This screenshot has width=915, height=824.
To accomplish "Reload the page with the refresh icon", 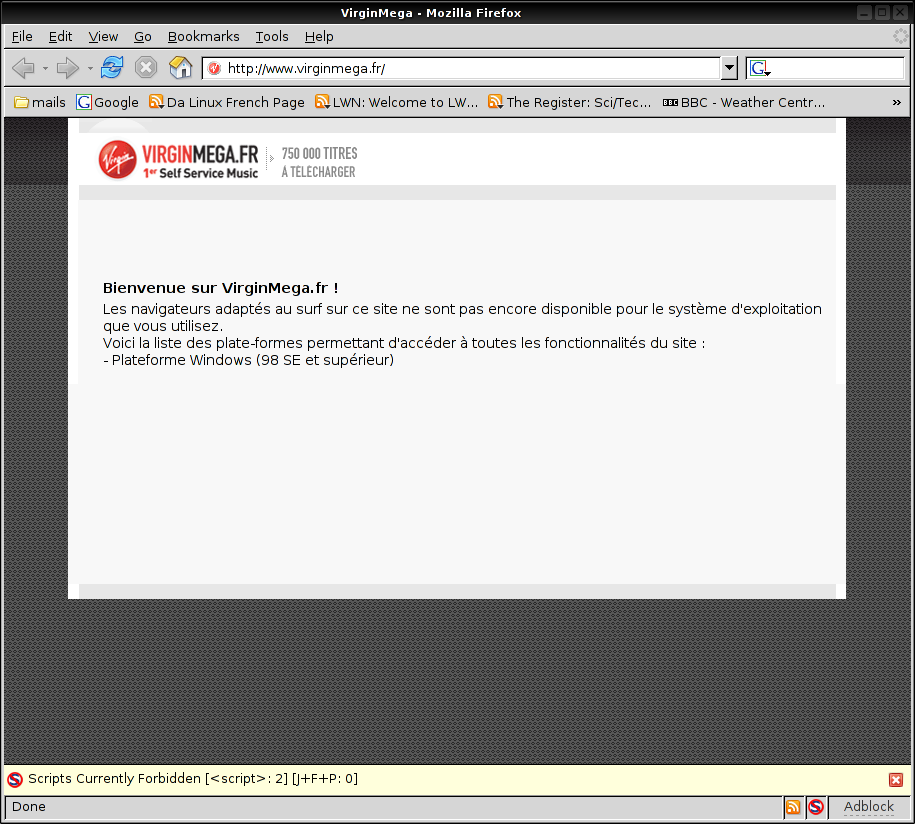I will click(x=111, y=68).
